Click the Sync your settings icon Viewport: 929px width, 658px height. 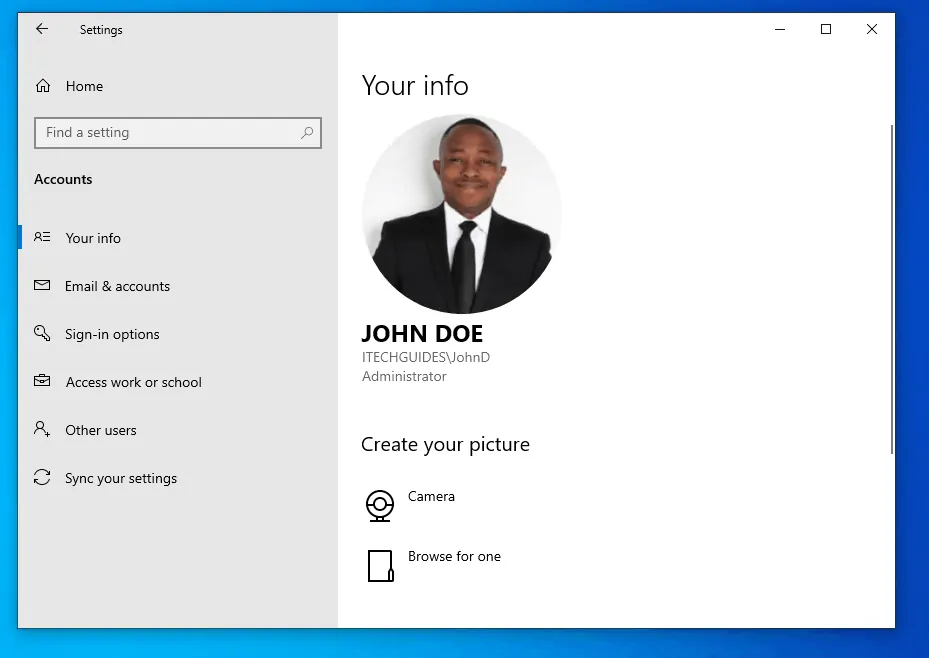(42, 478)
